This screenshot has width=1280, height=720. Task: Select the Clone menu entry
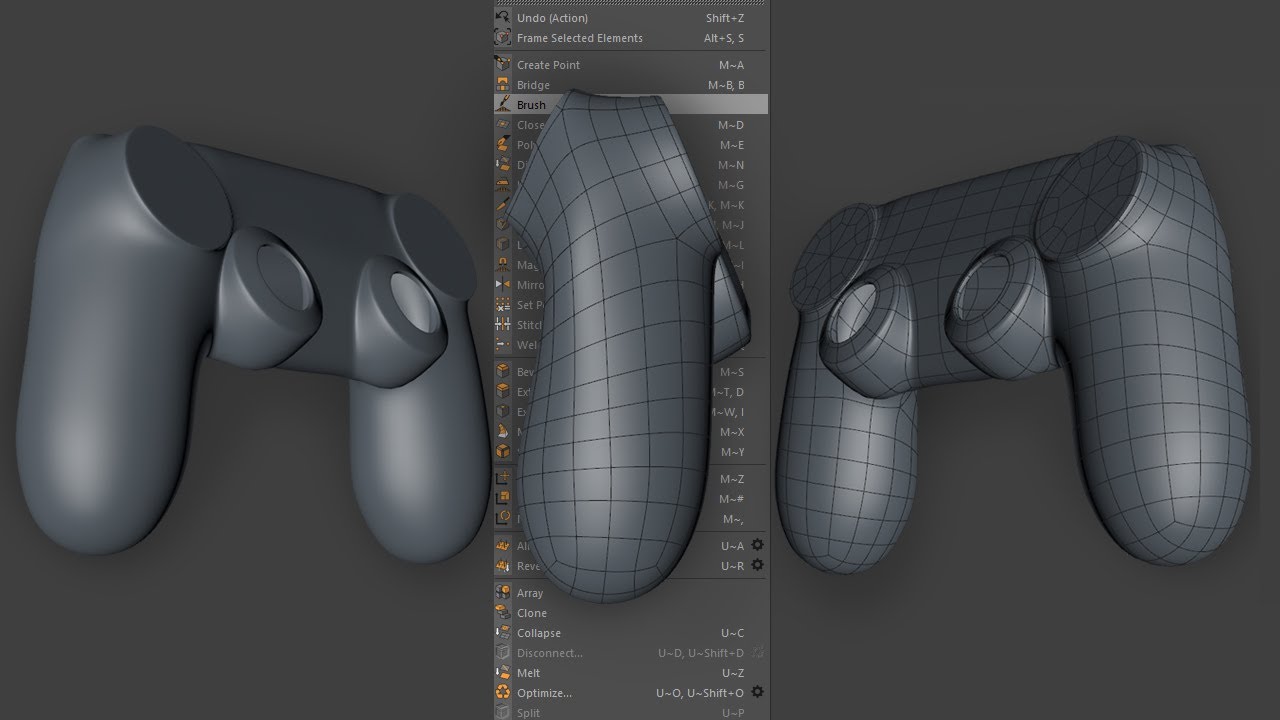click(631, 613)
